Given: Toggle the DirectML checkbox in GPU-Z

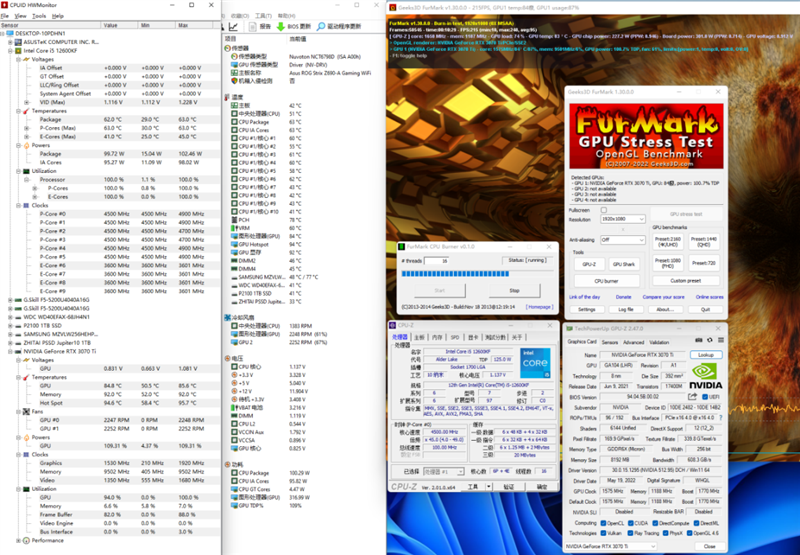Looking at the screenshot, I should click(696, 523).
